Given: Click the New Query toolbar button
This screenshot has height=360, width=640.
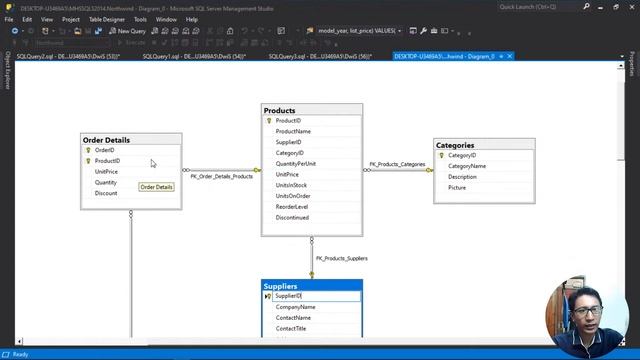Looking at the screenshot, I should click(x=127, y=31).
